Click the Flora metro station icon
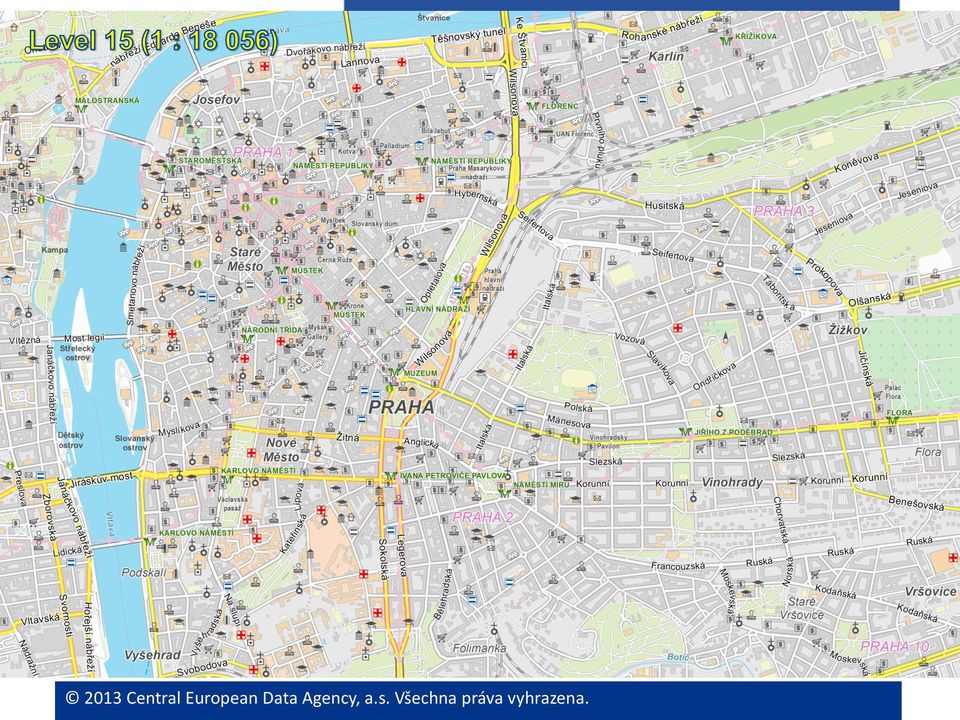Screen dimensions: 960x720 [893, 421]
